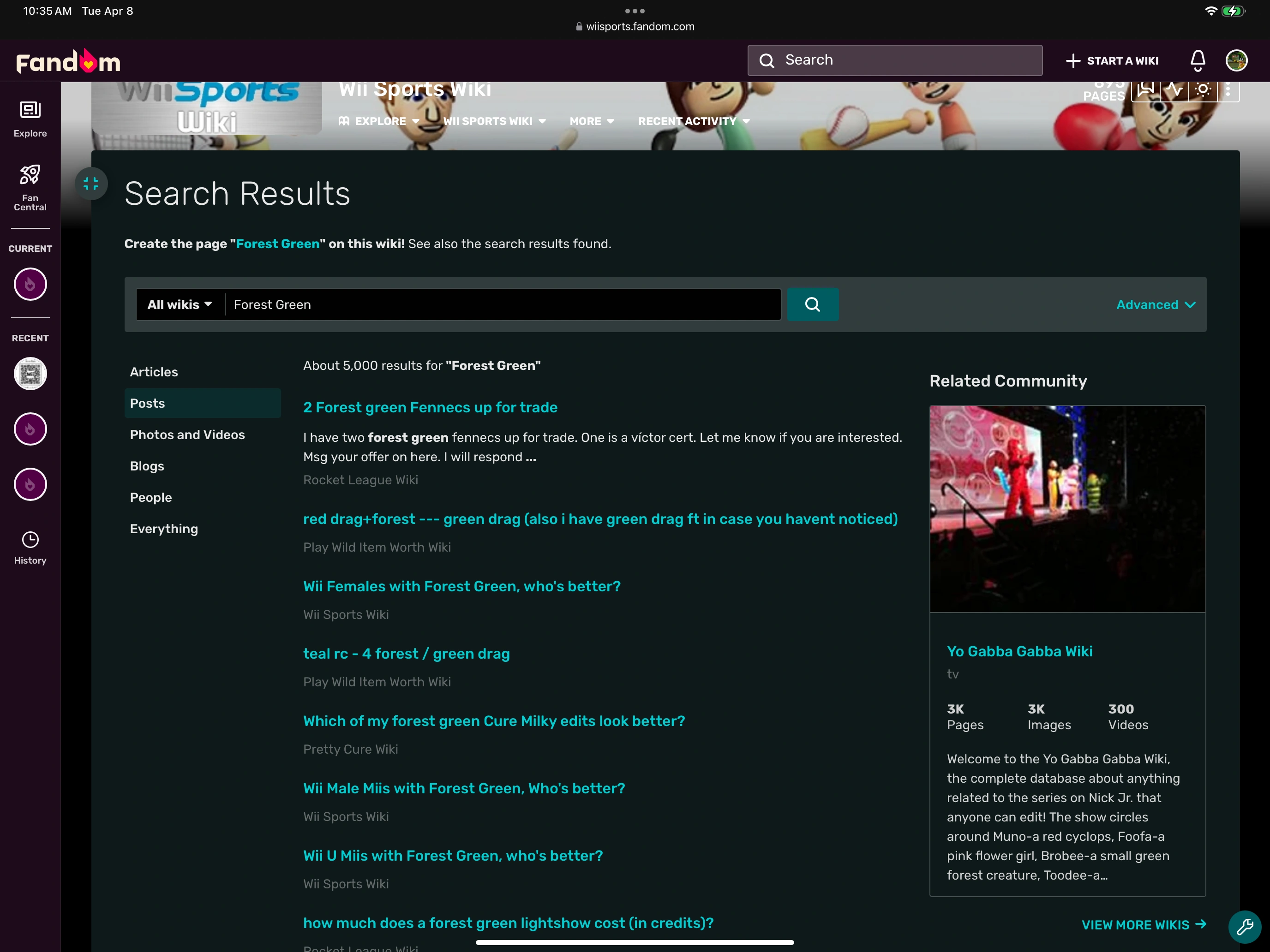Viewport: 1270px width, 952px height.
Task: Open the wiki Discuss speech-bubble icon
Action: coord(1145,90)
